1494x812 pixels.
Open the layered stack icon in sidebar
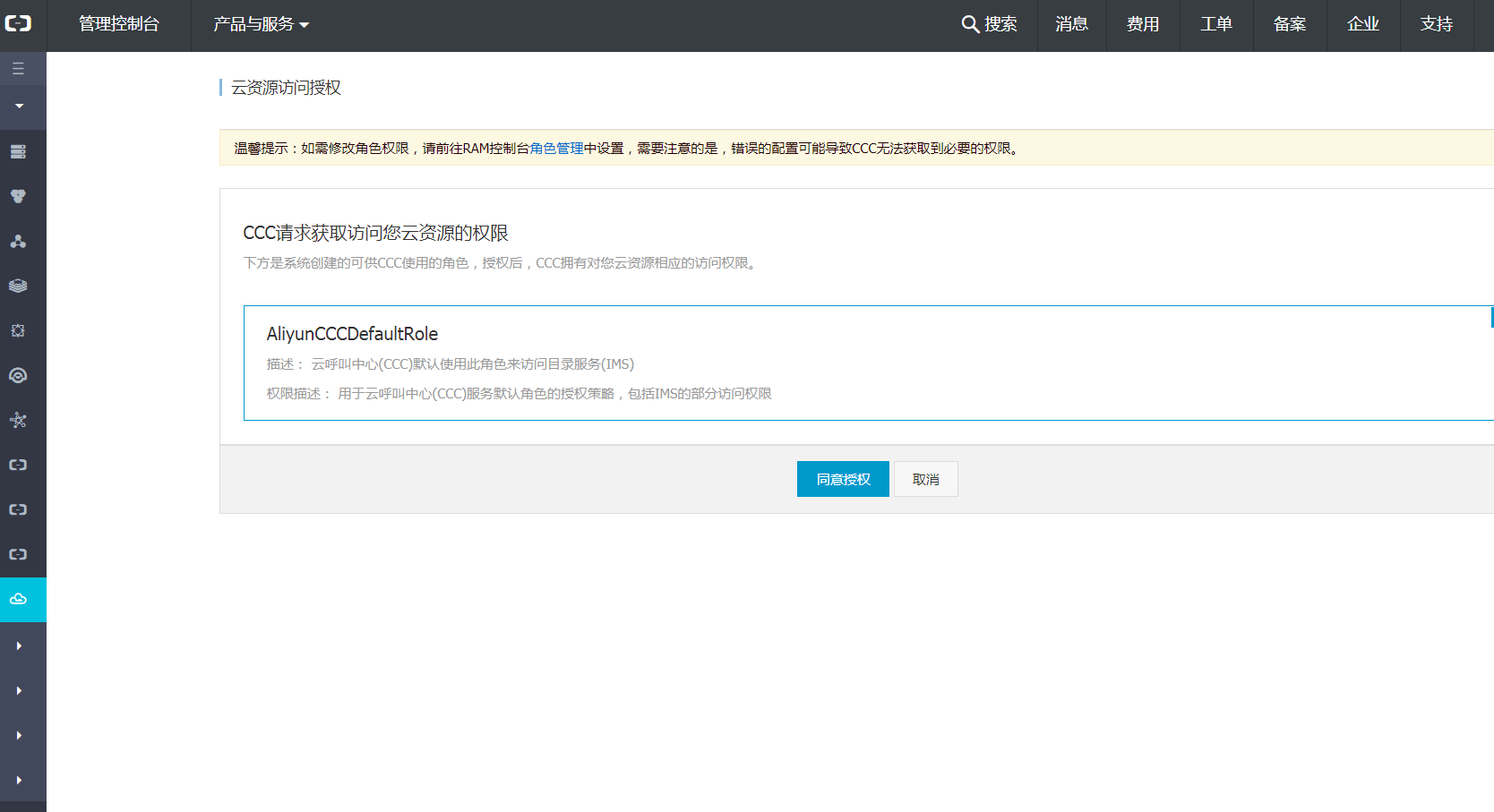[18, 286]
